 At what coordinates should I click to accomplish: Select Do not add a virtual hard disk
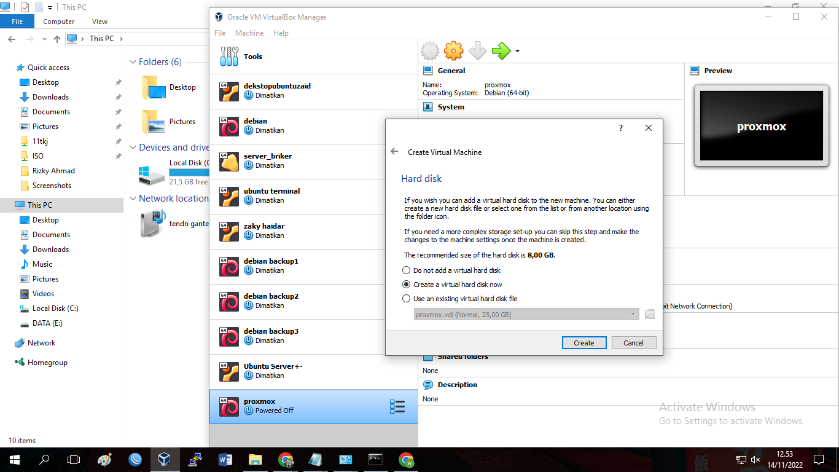click(x=406, y=270)
